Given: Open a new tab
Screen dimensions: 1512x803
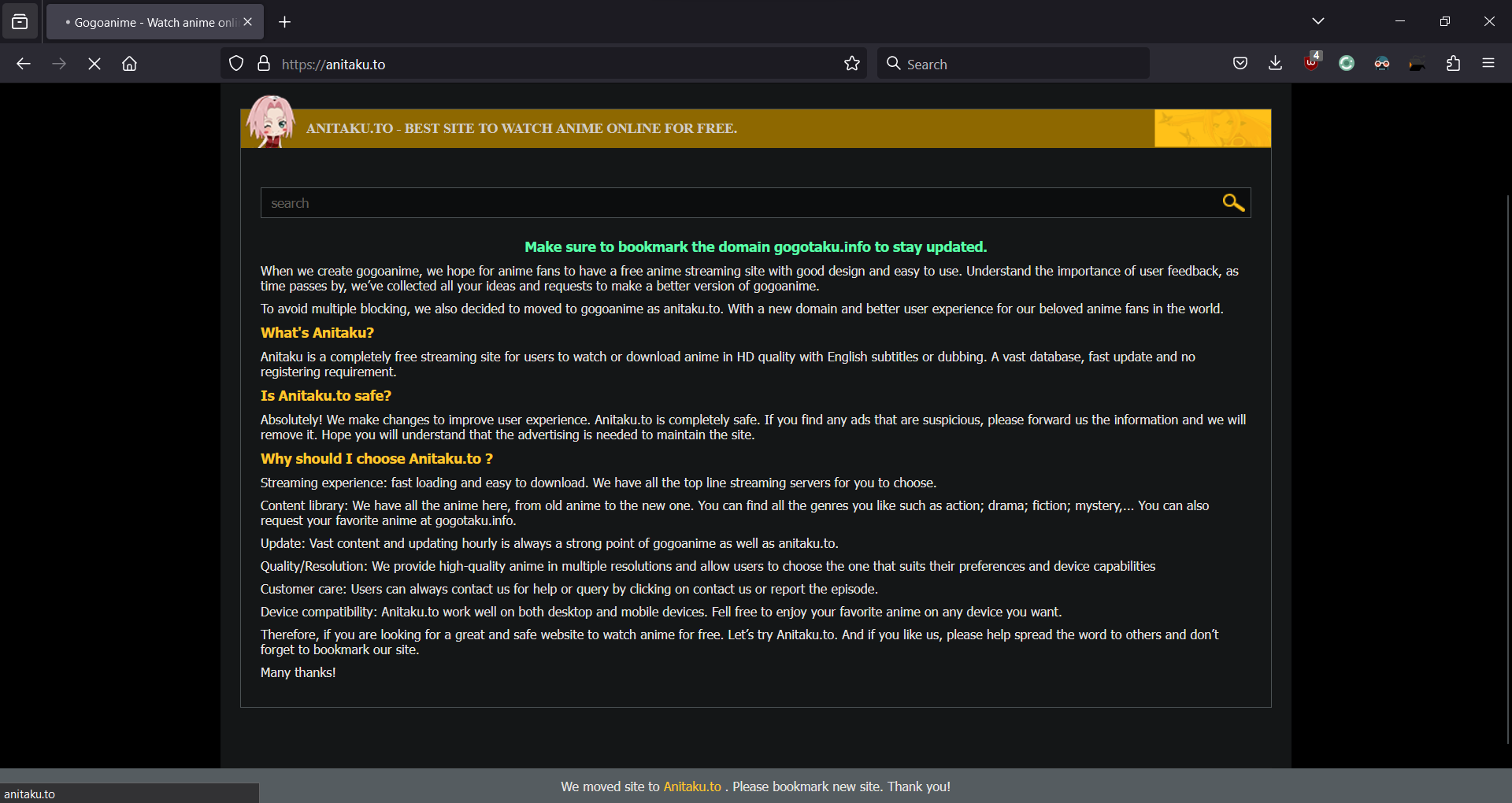Looking at the screenshot, I should coord(285,22).
